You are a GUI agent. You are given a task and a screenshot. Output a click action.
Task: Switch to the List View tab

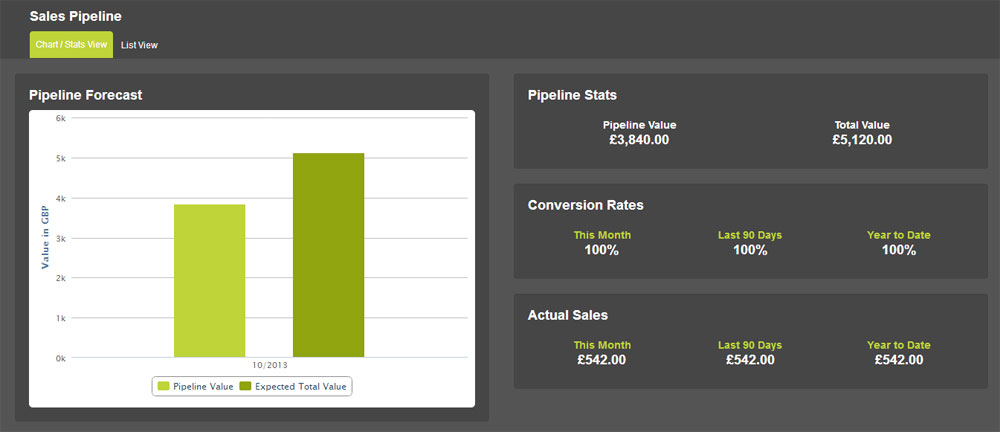coord(139,45)
